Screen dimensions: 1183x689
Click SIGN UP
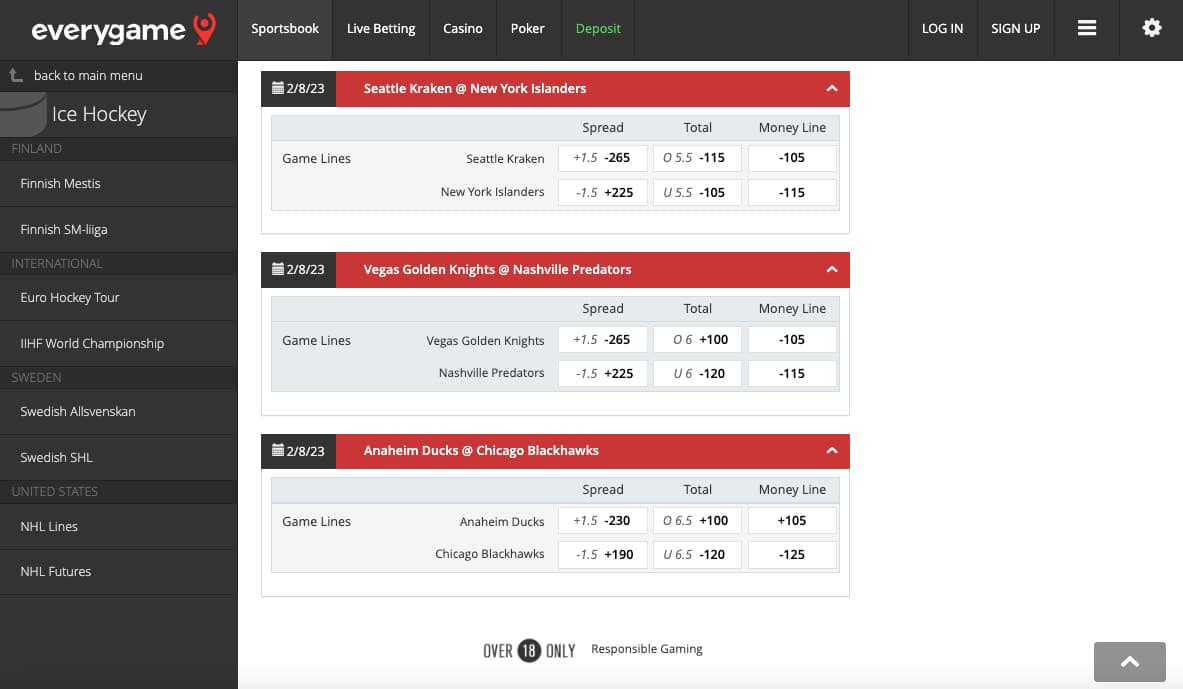point(1016,29)
